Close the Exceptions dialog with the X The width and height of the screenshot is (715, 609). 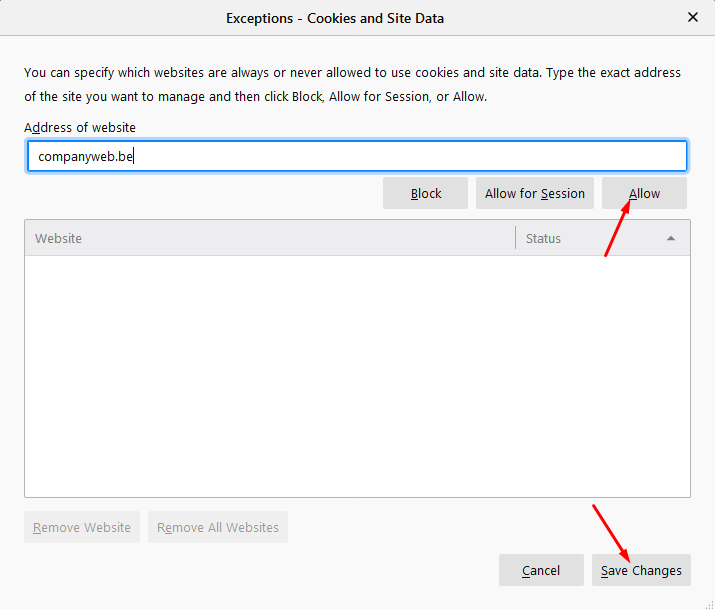[693, 17]
